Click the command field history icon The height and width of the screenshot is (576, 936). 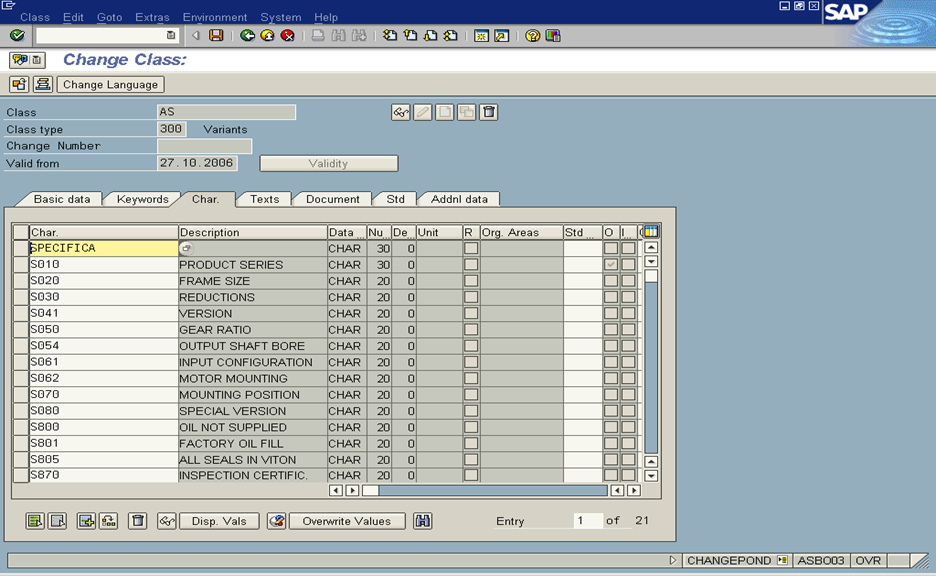pos(171,36)
